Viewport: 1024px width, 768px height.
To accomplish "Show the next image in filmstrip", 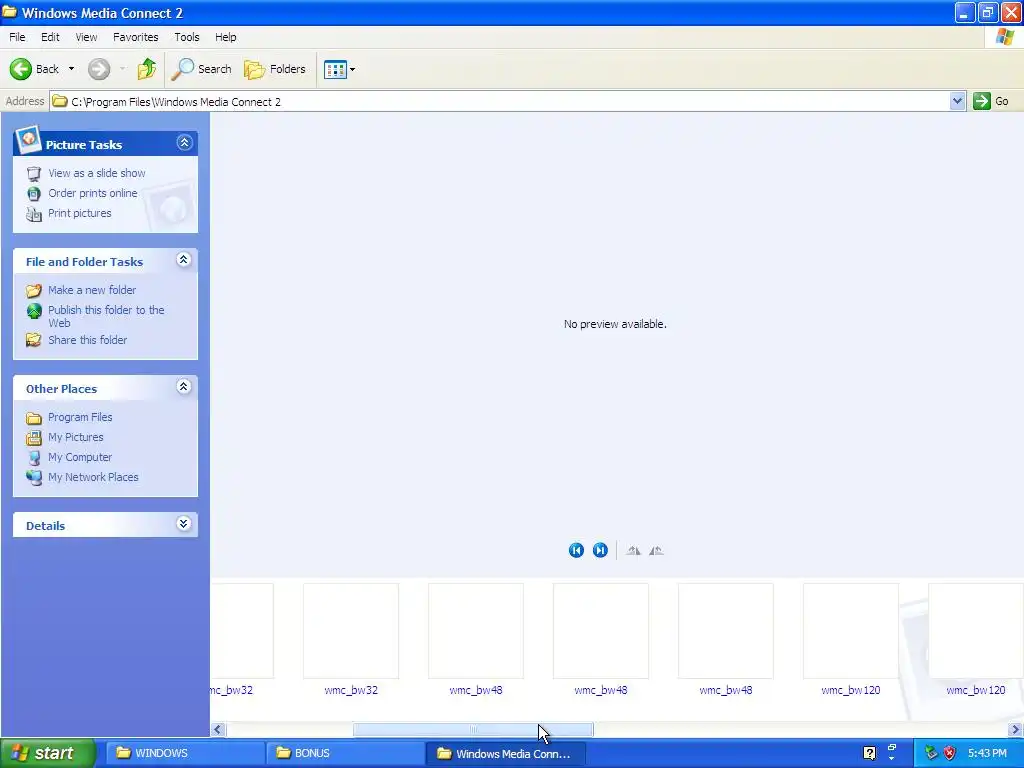I will tap(600, 551).
